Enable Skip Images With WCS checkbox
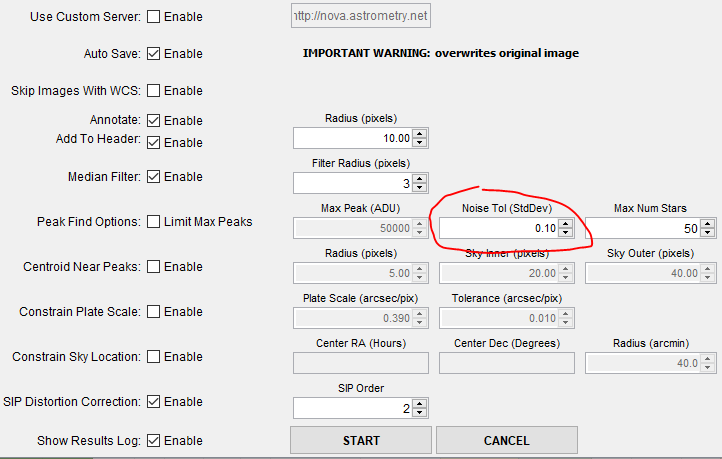 click(x=153, y=90)
